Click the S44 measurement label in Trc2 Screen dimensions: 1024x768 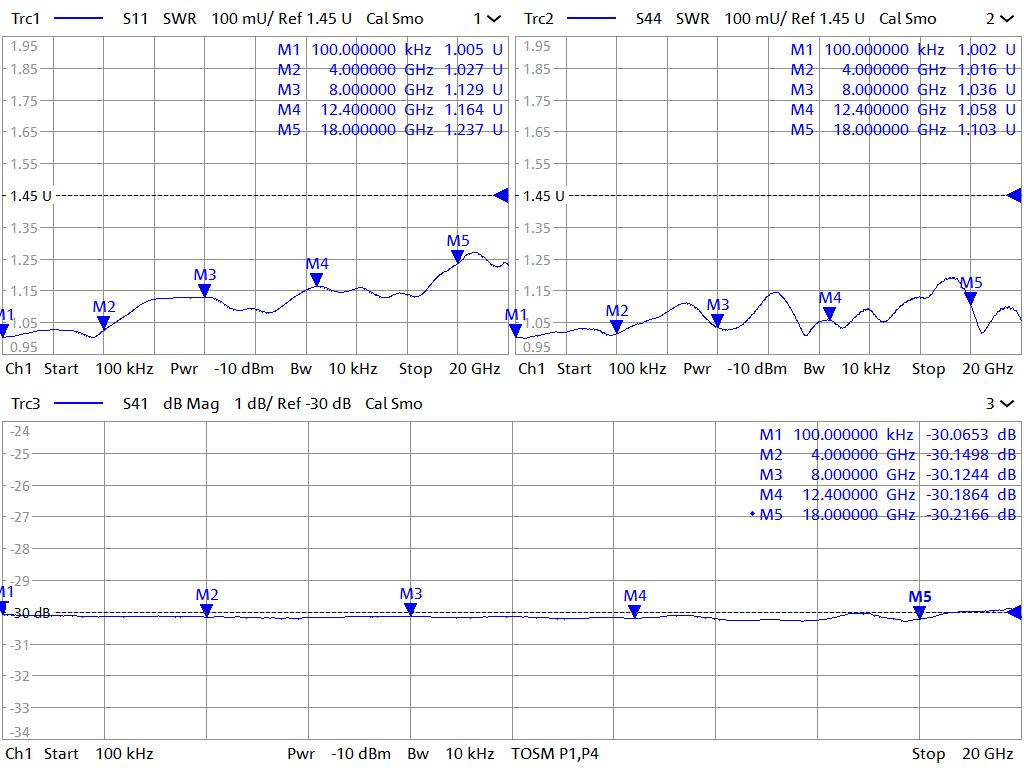coord(650,18)
